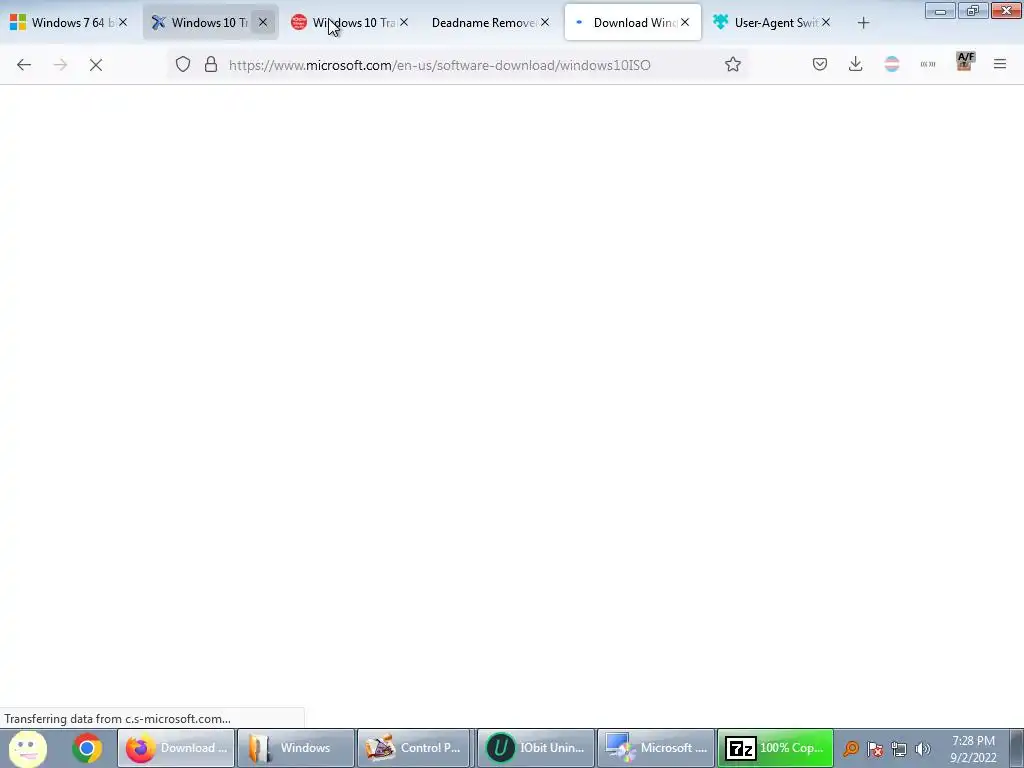This screenshot has width=1024, height=768.
Task: Open the Firefox downloads panel
Action: coord(856,64)
